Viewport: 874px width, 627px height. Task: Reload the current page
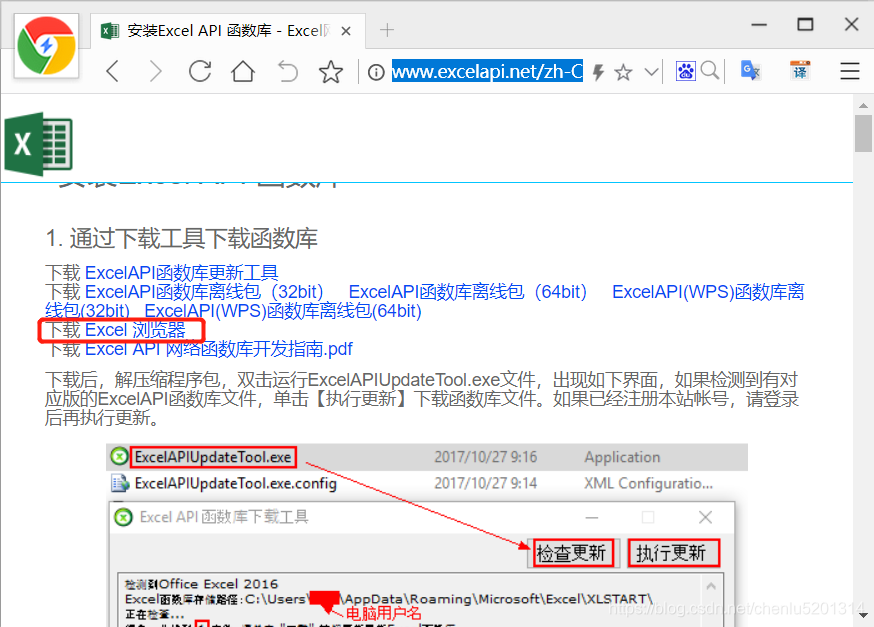coord(200,71)
